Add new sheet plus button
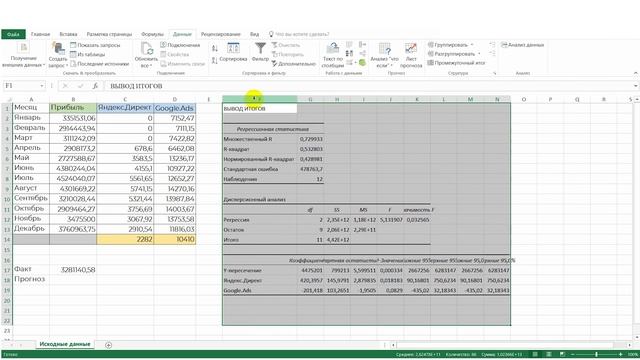 click(108, 345)
